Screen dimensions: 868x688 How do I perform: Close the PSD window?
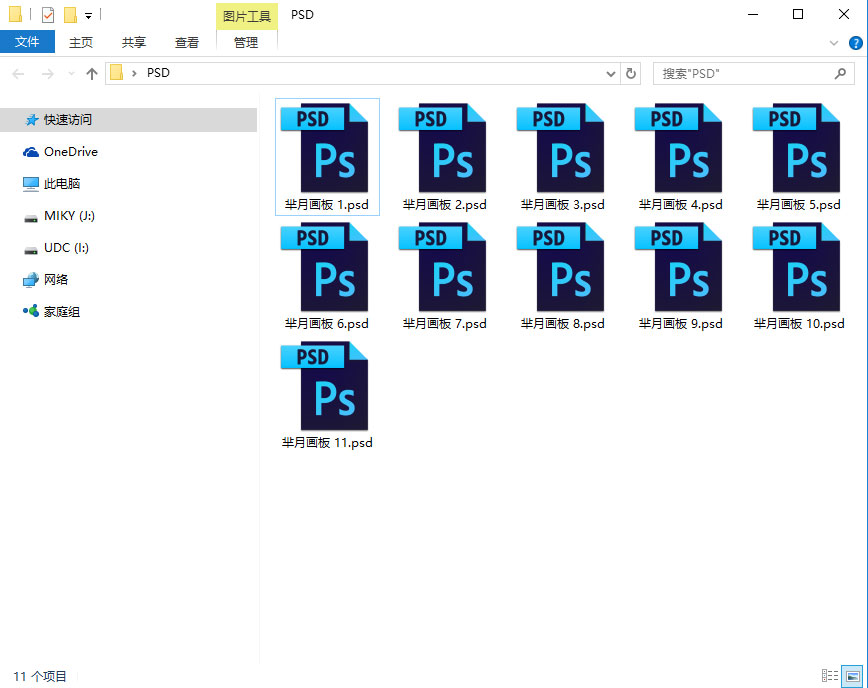point(844,14)
